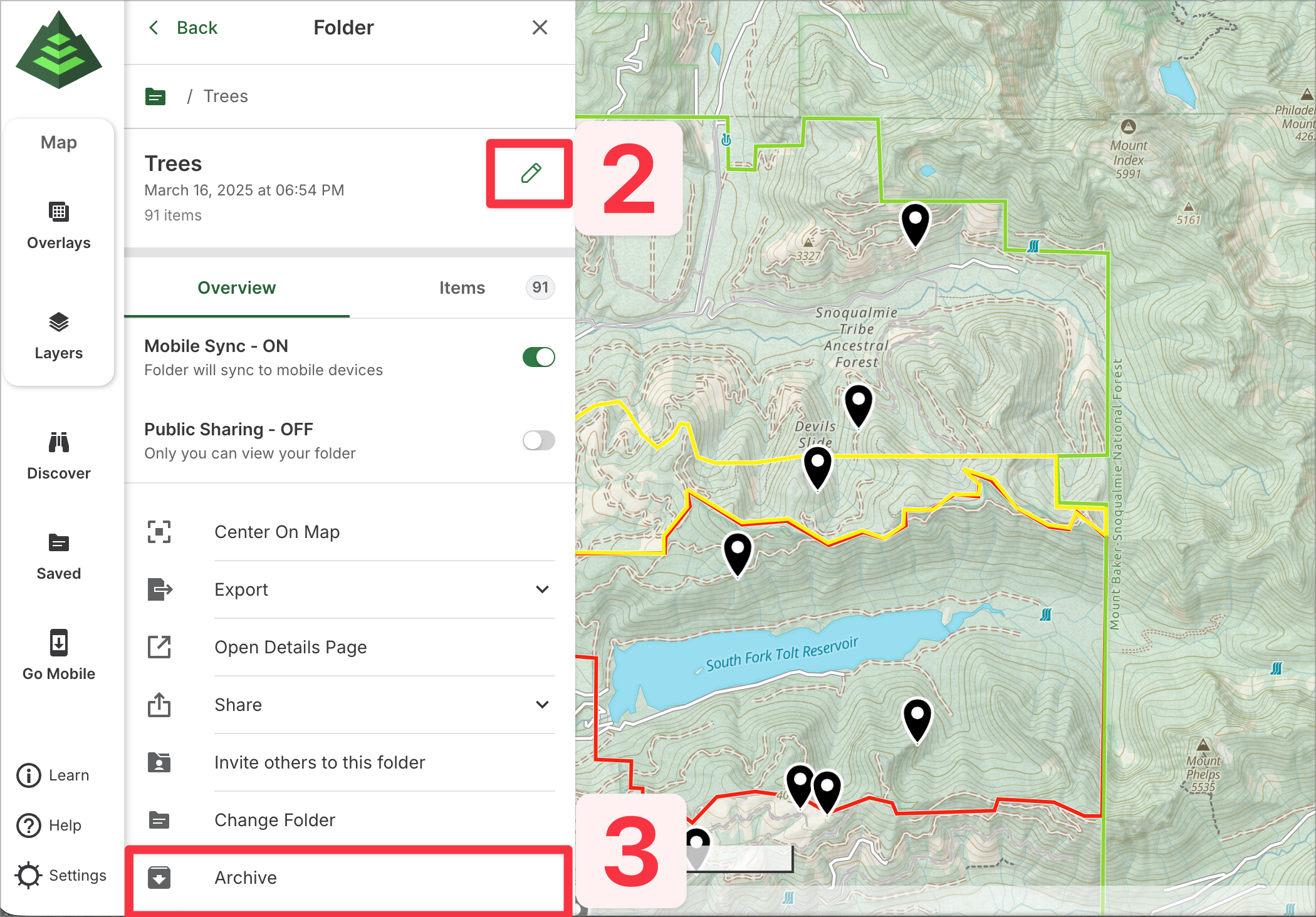
Task: Open the Saved folder section
Action: (x=59, y=556)
